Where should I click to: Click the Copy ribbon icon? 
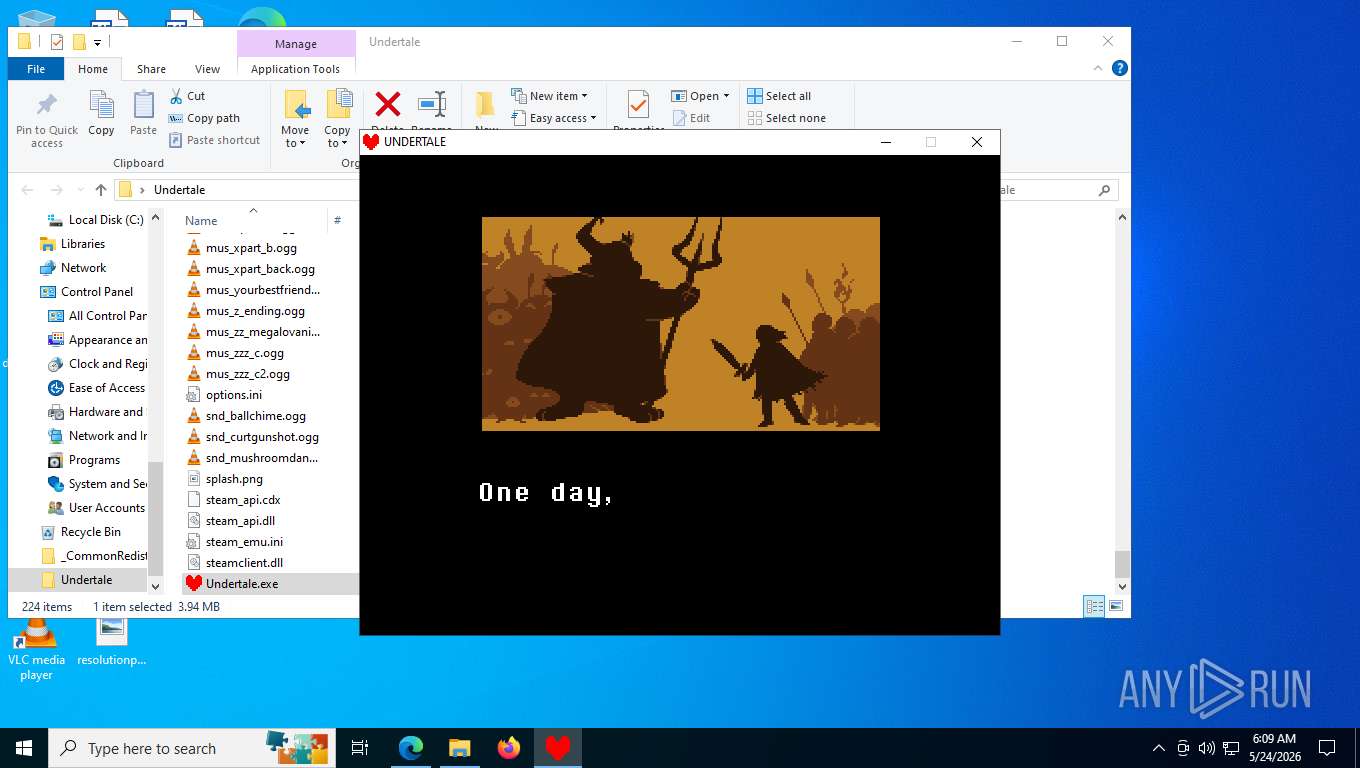(101, 105)
